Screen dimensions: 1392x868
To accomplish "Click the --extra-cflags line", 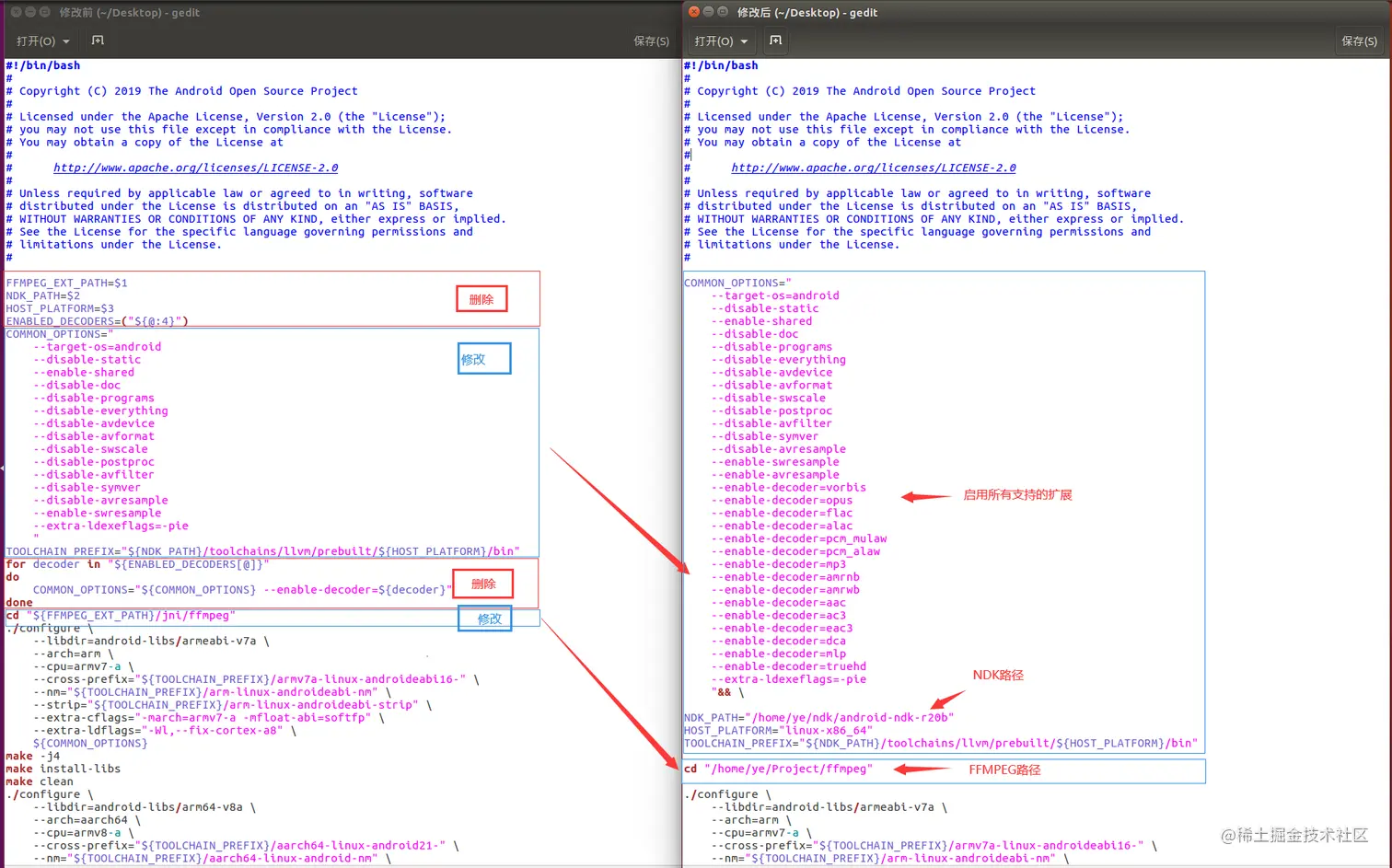I will (209, 718).
